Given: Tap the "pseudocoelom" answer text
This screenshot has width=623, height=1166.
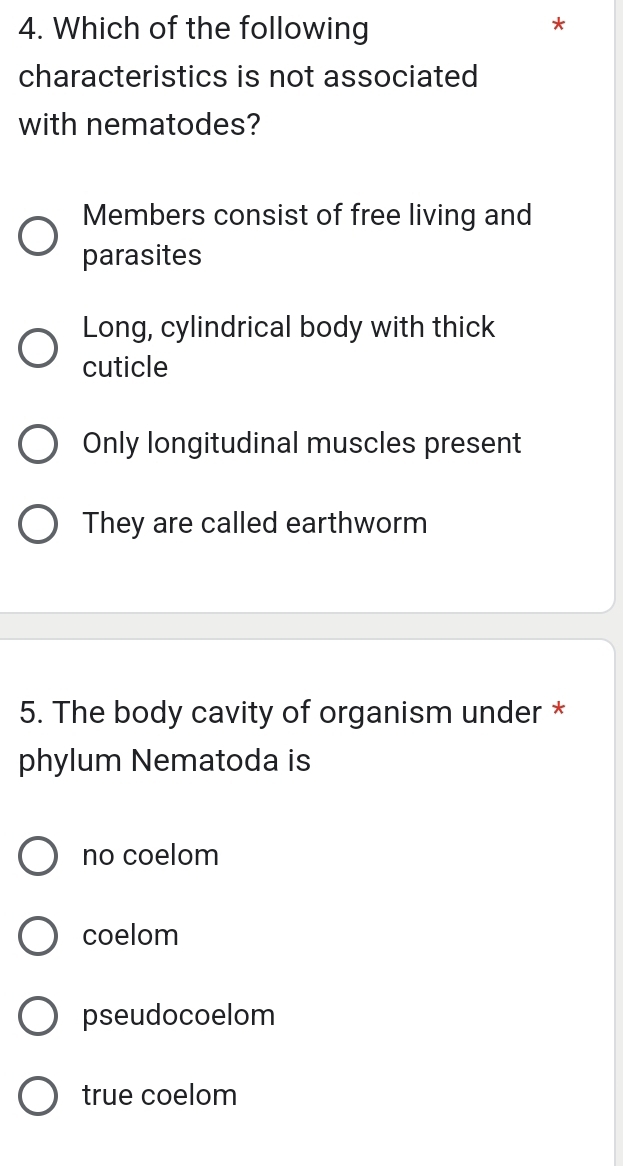Looking at the screenshot, I should click(179, 1016).
